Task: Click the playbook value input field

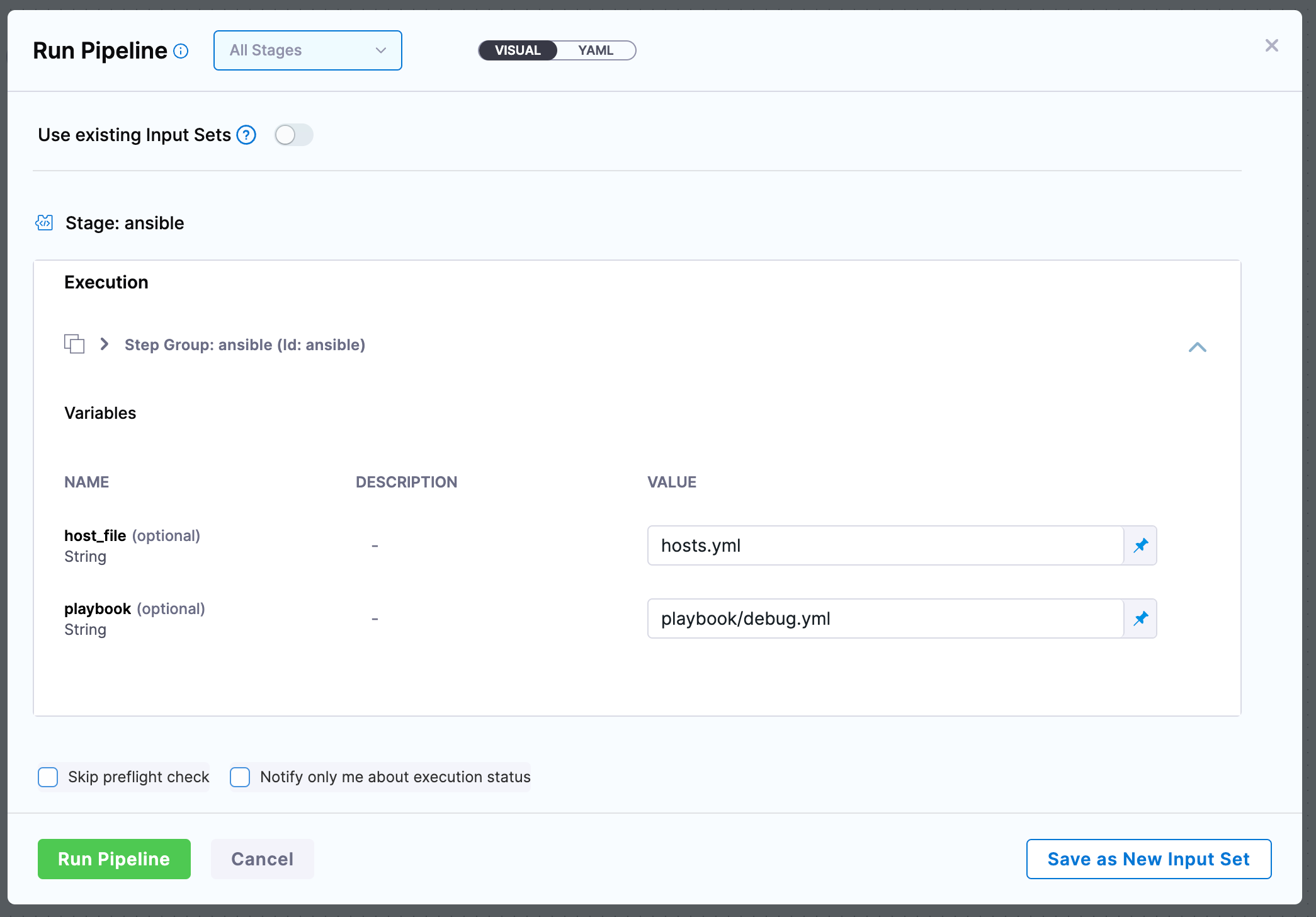Action: (885, 618)
